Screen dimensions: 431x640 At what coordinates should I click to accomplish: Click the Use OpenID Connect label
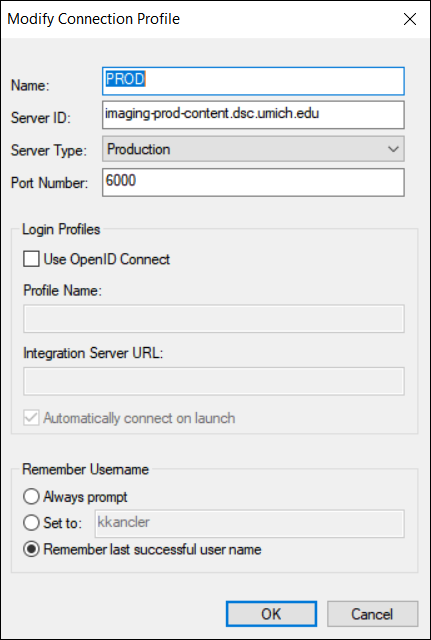click(x=107, y=259)
